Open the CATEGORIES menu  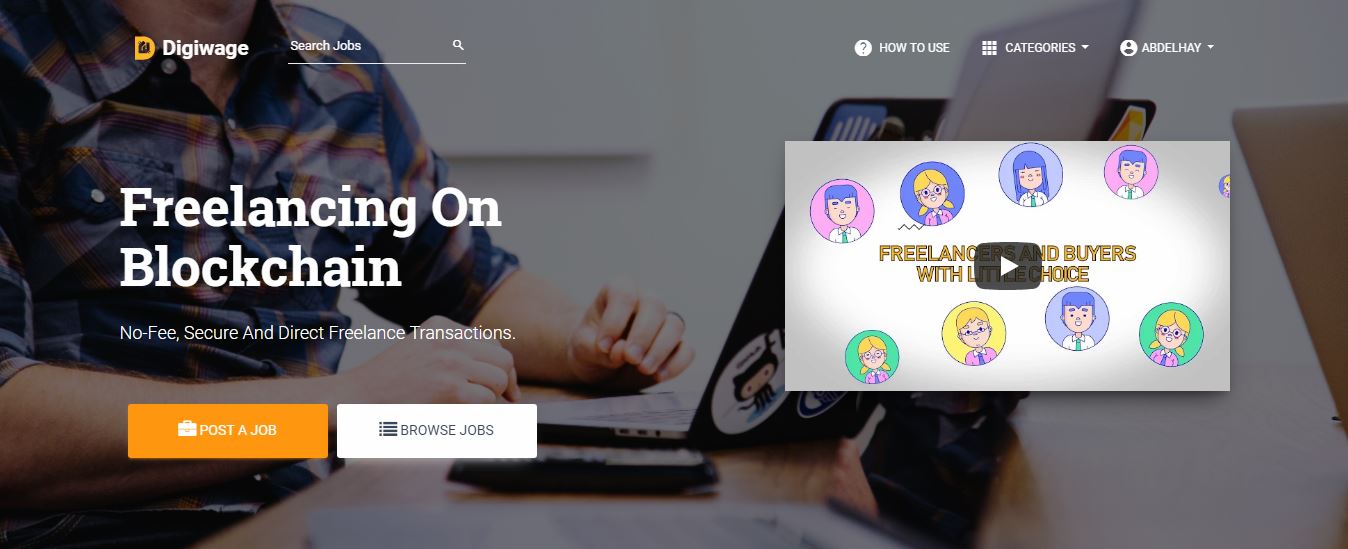[1036, 48]
